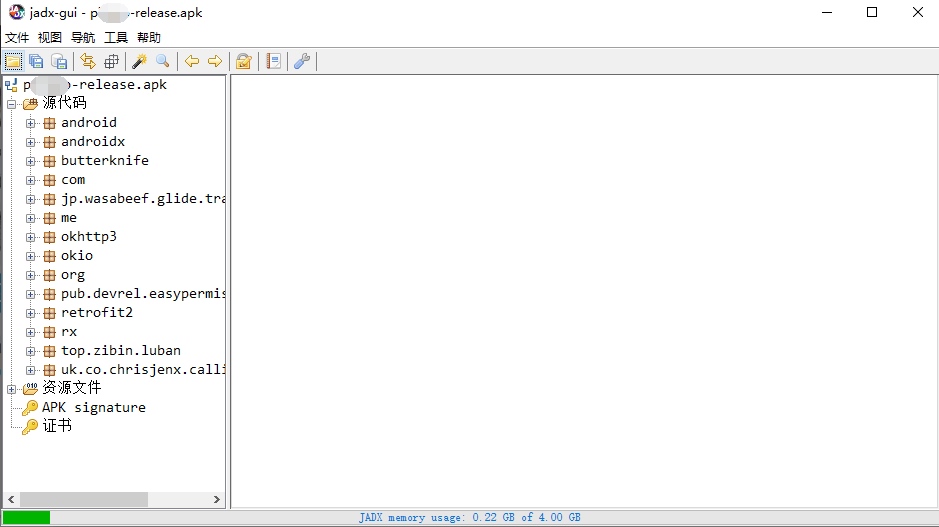Open the log viewer toolbar icon

(274, 61)
